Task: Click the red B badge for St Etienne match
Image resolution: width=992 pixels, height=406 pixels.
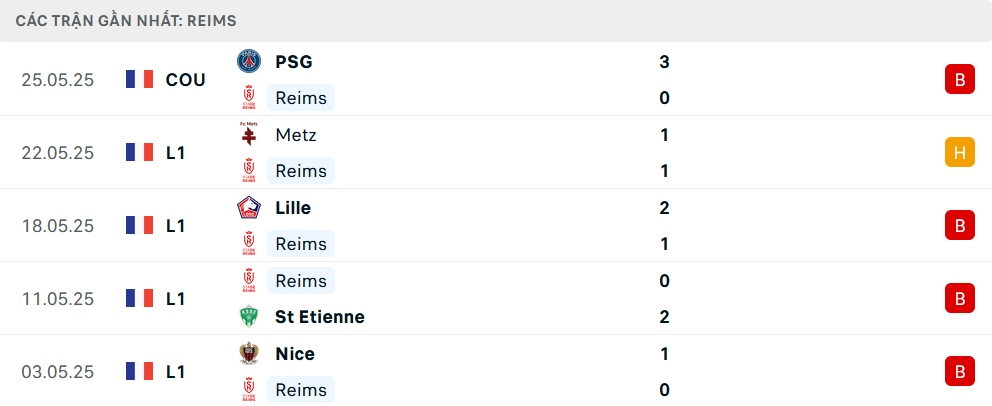Action: (960, 298)
